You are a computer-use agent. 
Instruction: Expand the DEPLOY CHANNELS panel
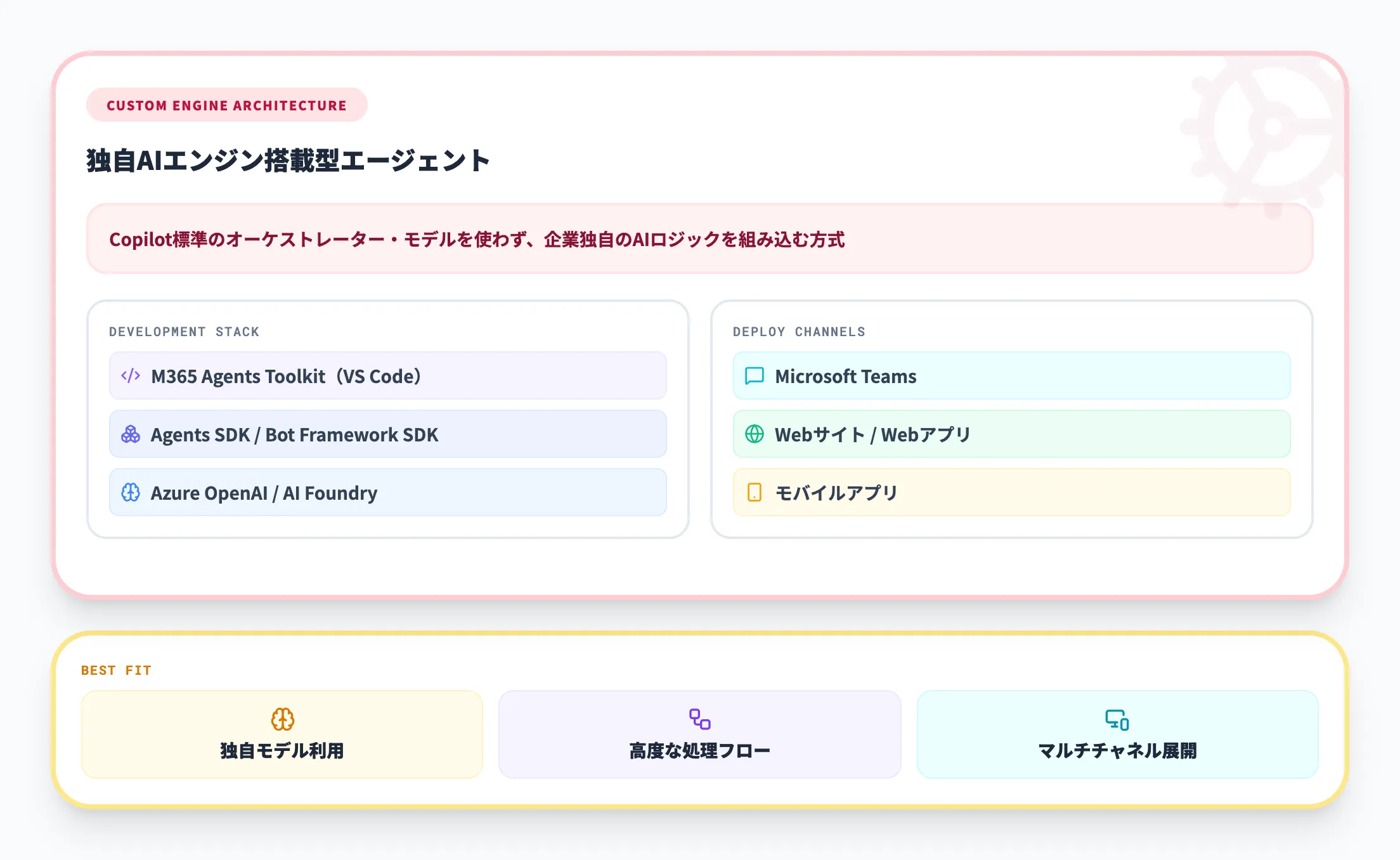799,331
